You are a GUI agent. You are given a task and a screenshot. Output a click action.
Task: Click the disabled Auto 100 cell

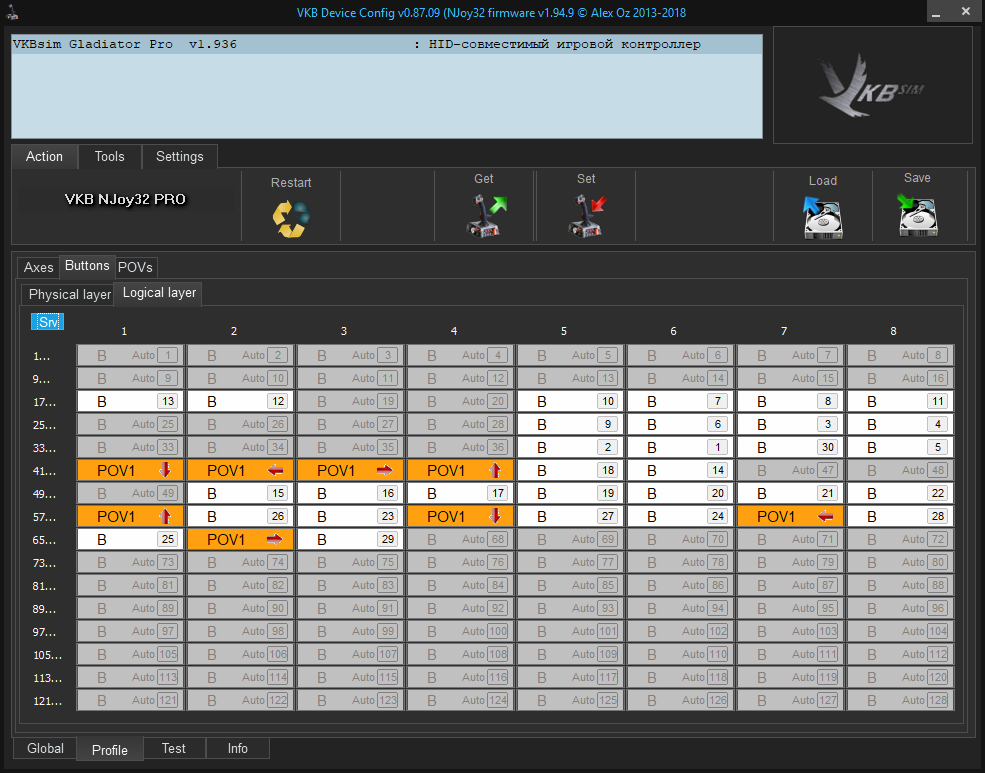pos(460,631)
